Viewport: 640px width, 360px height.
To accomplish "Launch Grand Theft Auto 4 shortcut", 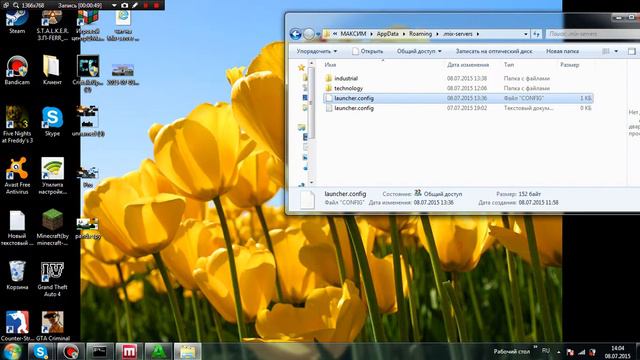I will 52,279.
